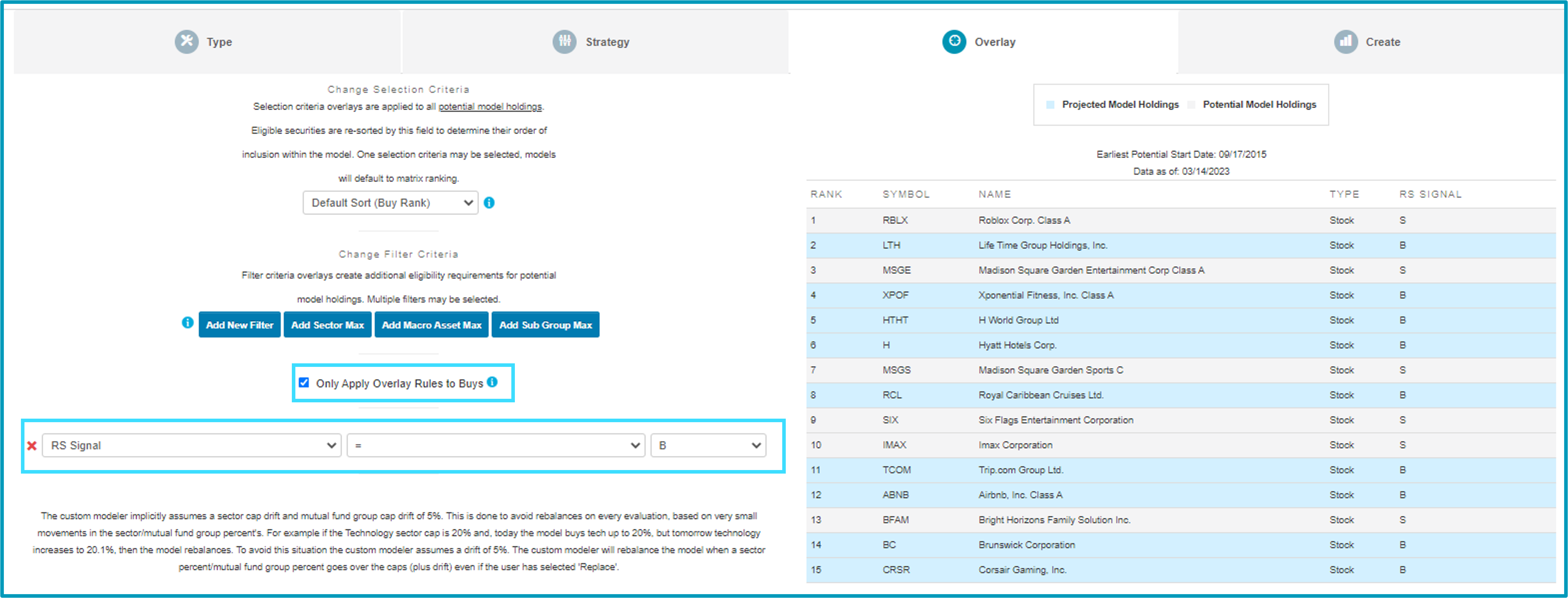Click Hyatt Hotels Corp. name
The height and width of the screenshot is (598, 1568).
click(1017, 345)
